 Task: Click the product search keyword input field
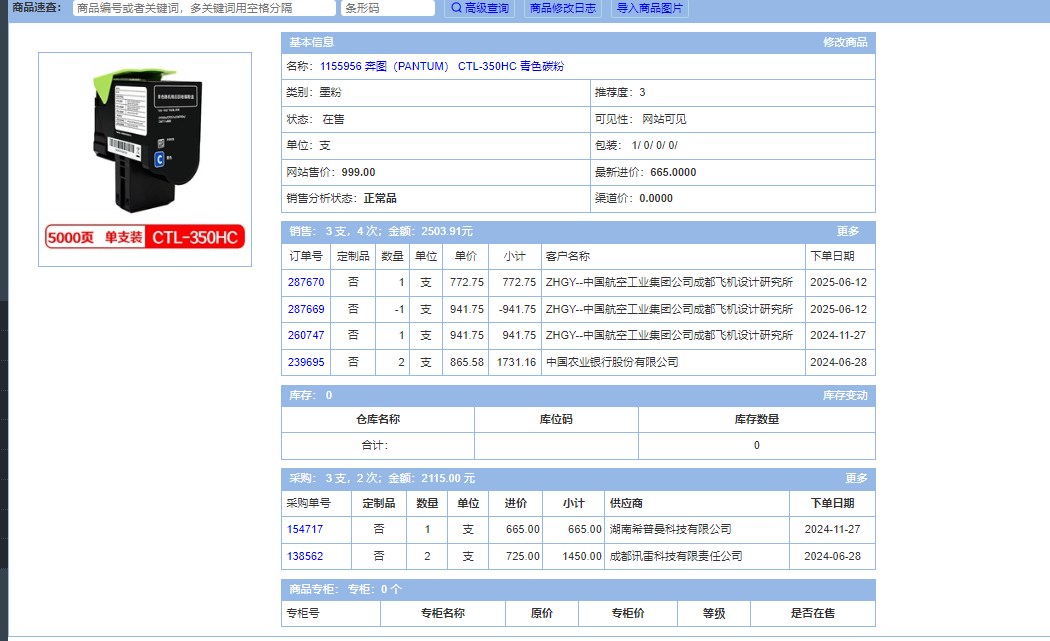click(204, 8)
